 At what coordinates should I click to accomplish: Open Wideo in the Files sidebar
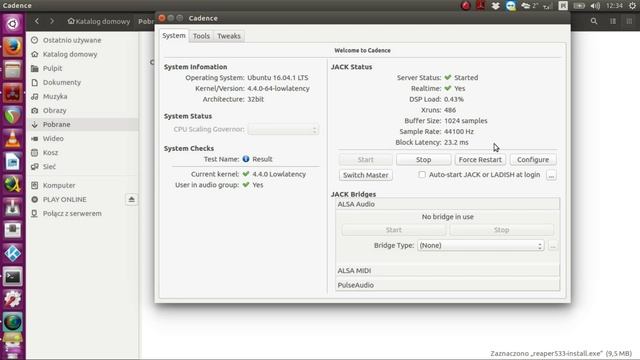pyautogui.click(x=83, y=138)
